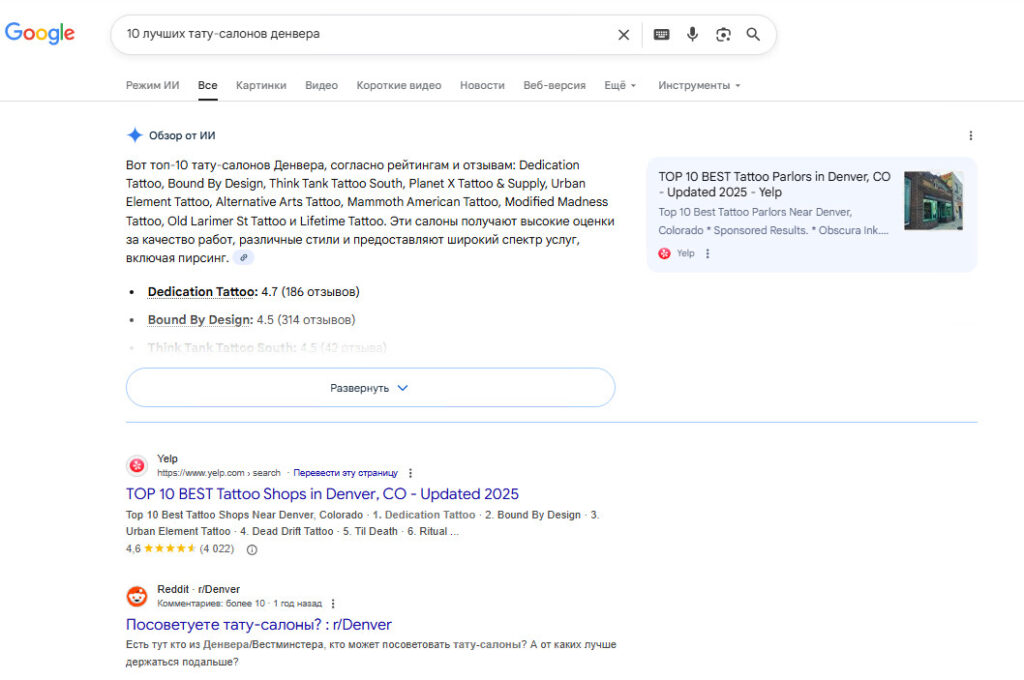Click Reddit favicon in second result
This screenshot has width=1024, height=680.
coord(136,596)
